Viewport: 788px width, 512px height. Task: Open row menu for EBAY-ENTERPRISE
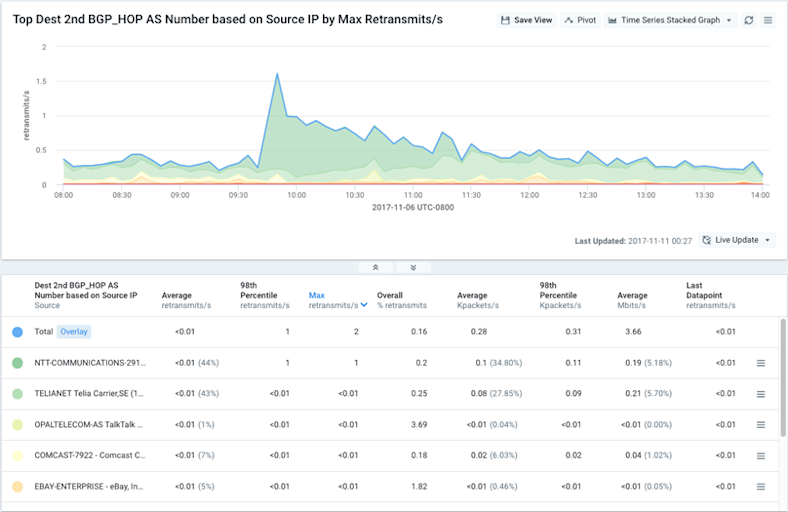coord(761,487)
